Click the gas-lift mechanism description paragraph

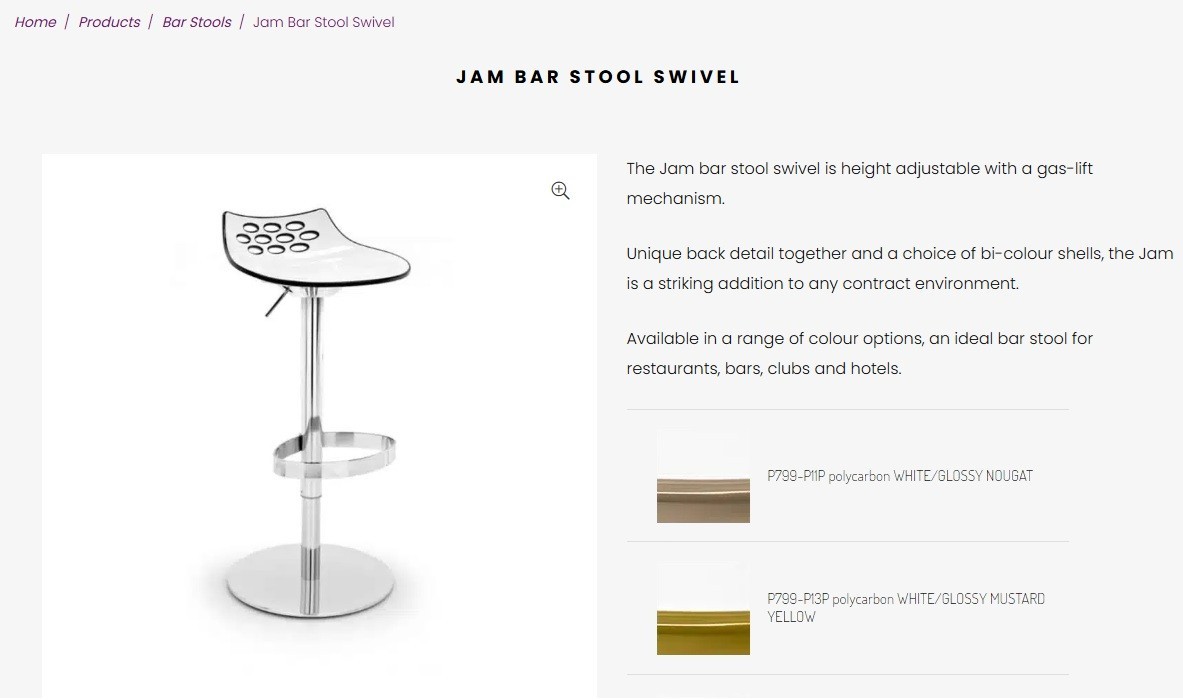click(x=859, y=183)
